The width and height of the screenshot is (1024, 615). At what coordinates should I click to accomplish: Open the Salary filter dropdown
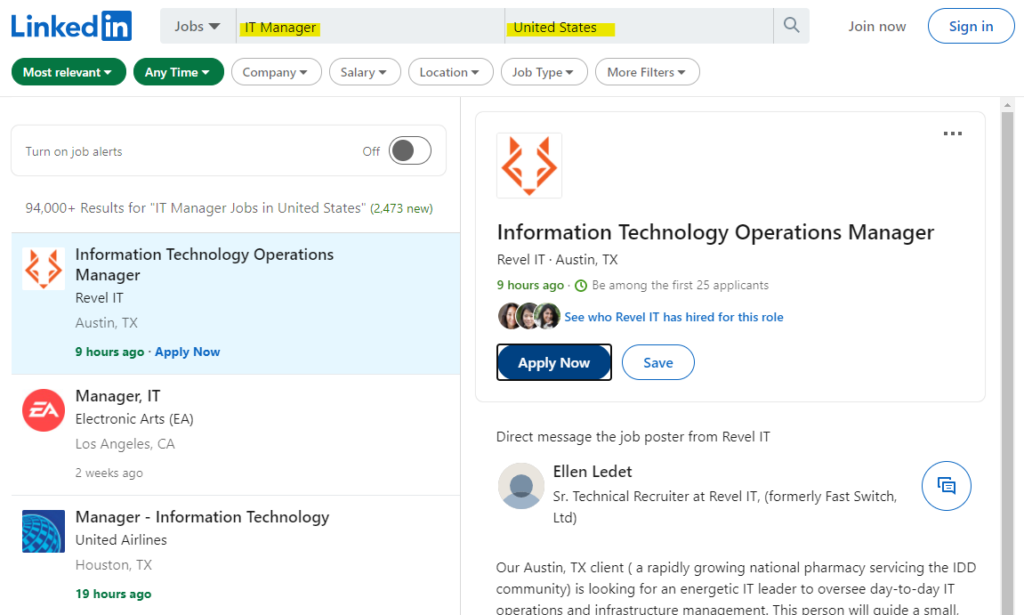click(x=365, y=72)
